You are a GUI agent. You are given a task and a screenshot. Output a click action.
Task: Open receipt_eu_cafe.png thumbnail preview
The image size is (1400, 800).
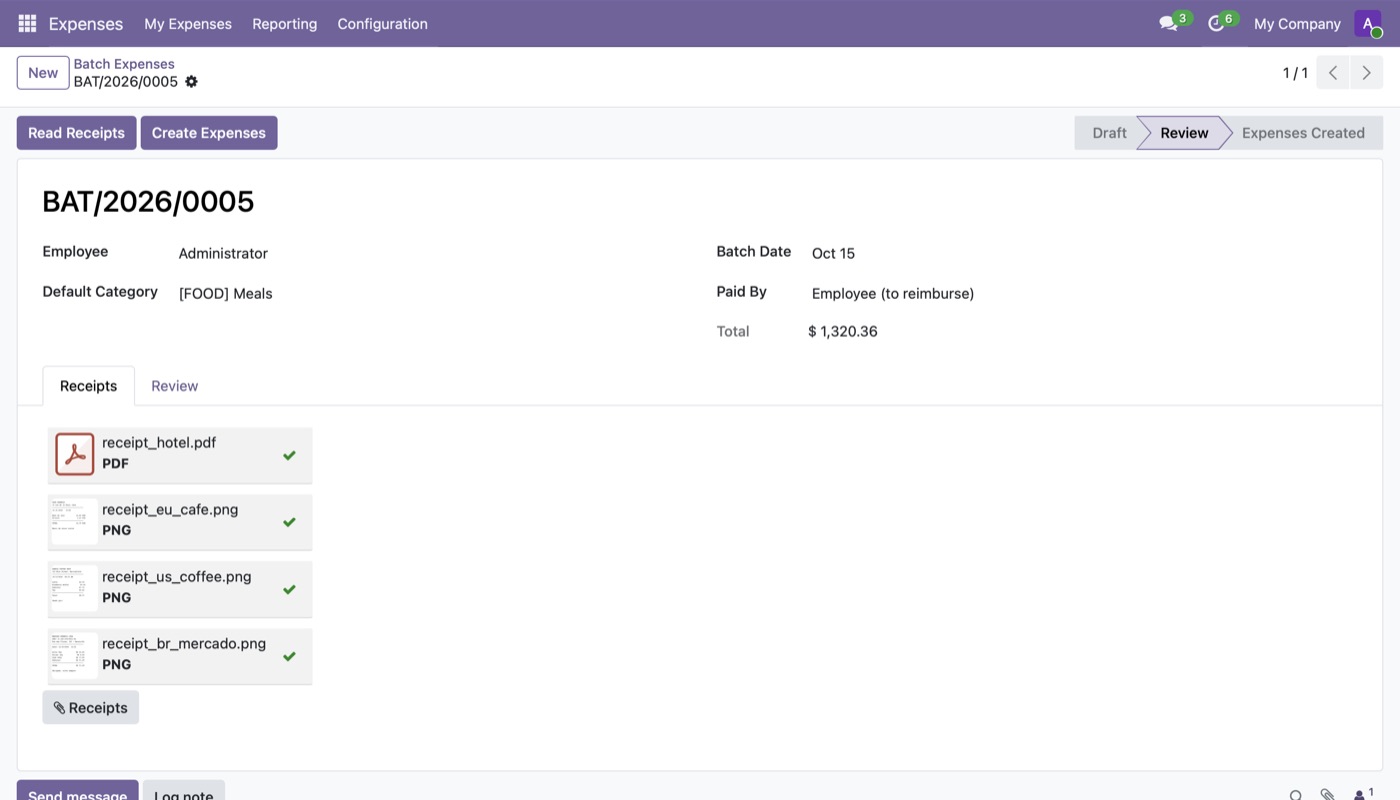(75, 521)
